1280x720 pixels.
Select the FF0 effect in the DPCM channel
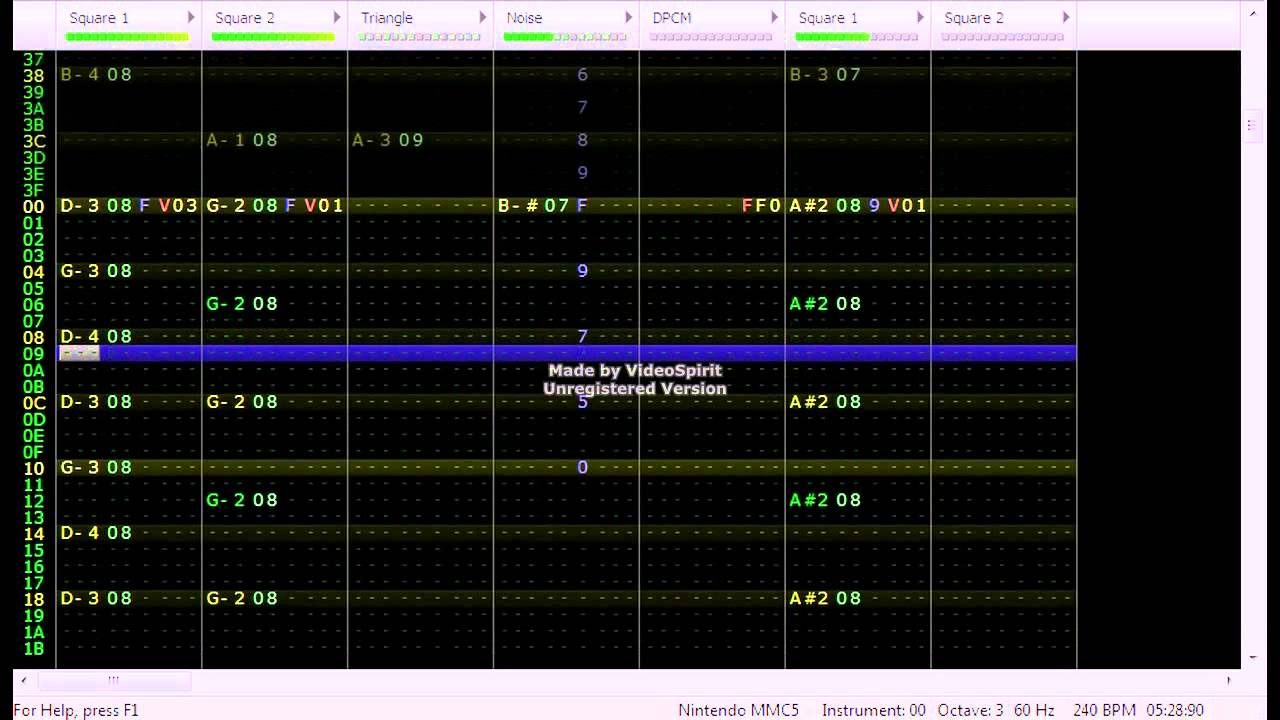point(762,206)
